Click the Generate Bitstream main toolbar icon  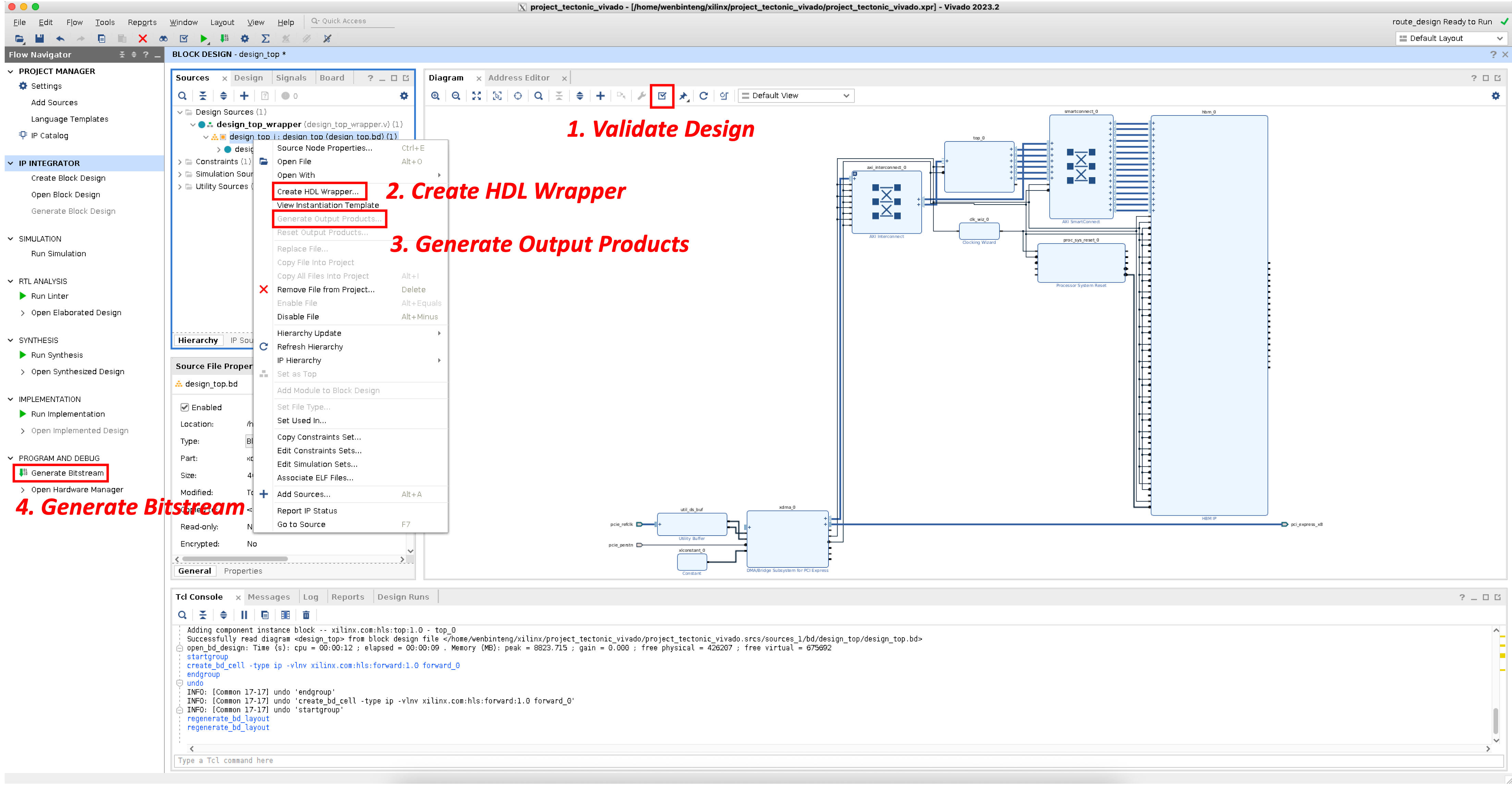(x=224, y=39)
